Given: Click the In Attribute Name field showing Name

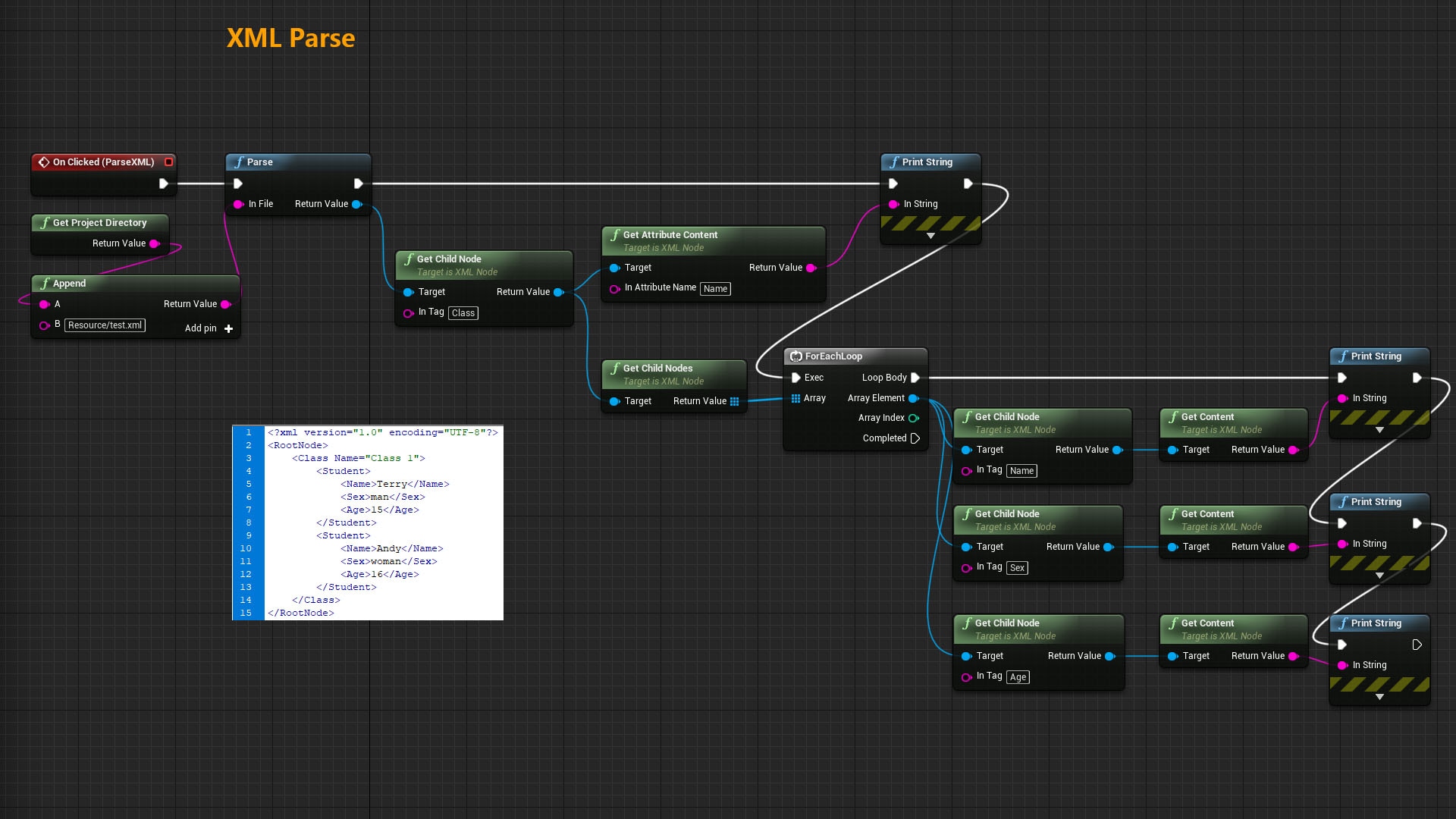Looking at the screenshot, I should tap(715, 289).
